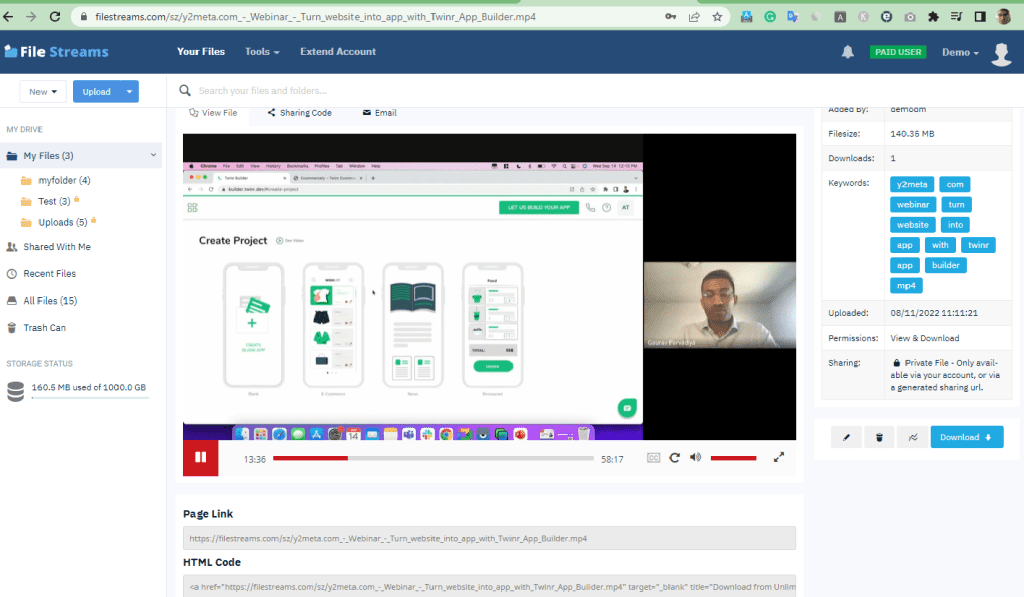Viewport: 1024px width, 597px height.
Task: Go to Extend Account
Action: click(338, 52)
